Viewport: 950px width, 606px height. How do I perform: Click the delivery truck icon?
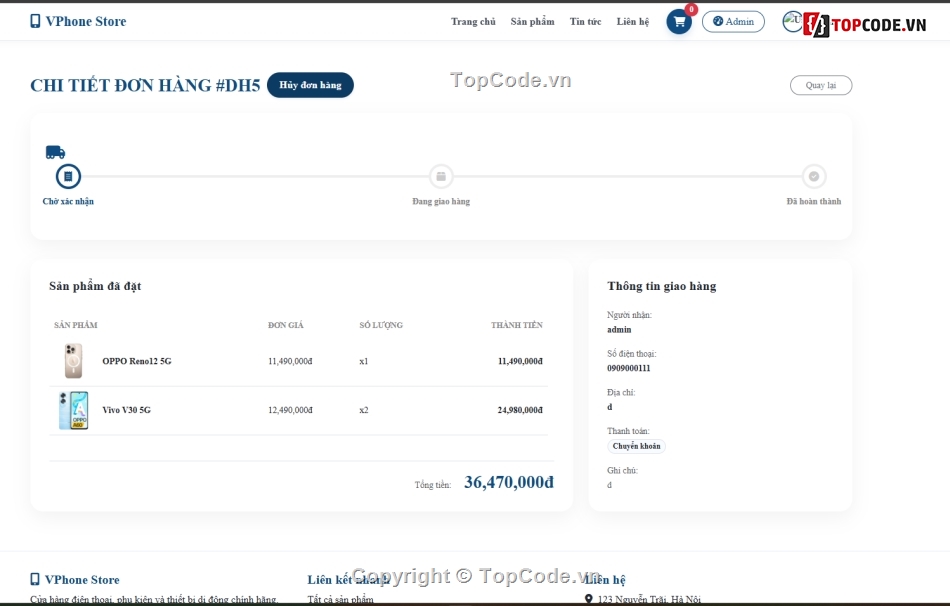coord(55,152)
